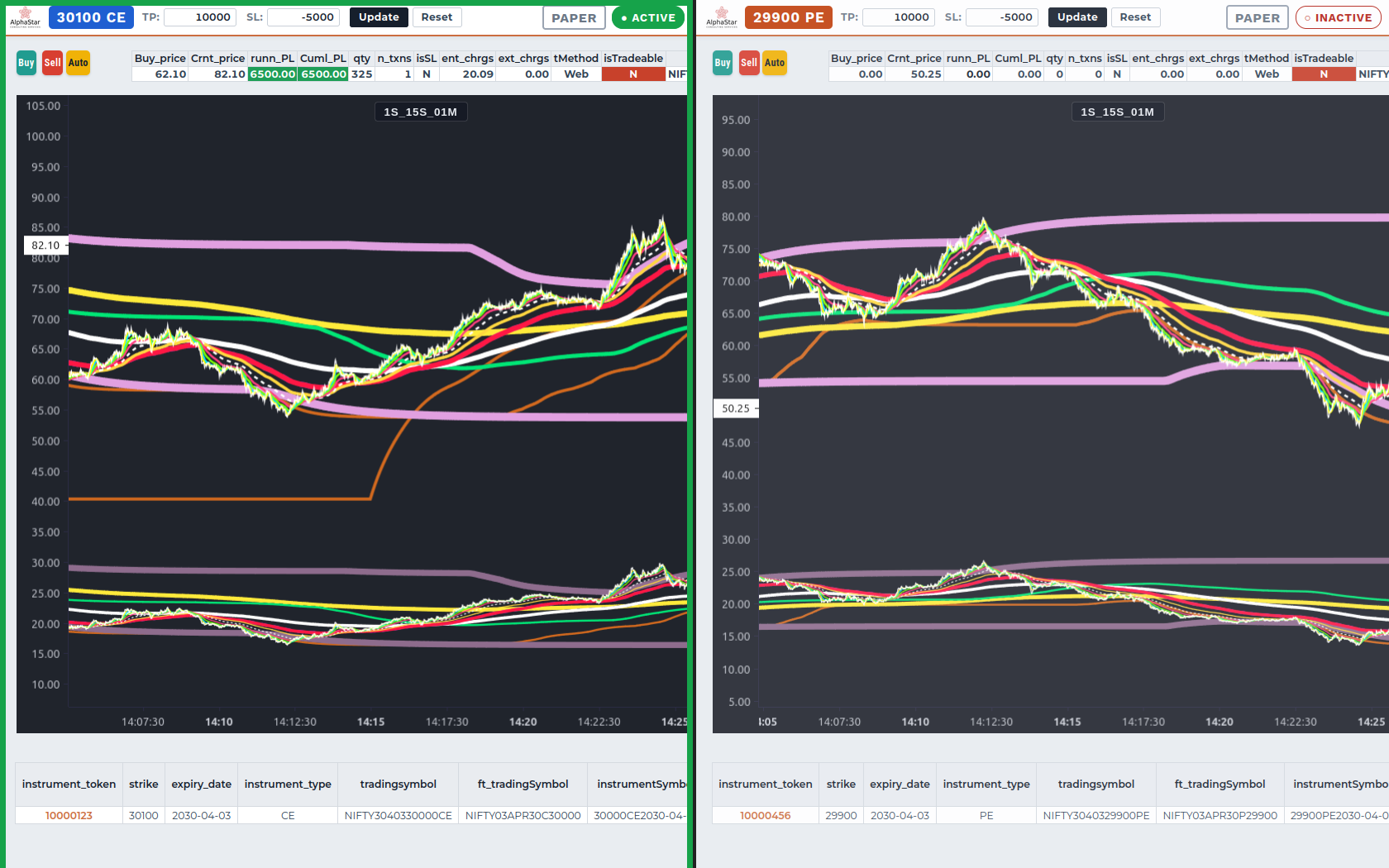Click the 30100 CE instrument label
The height and width of the screenshot is (868, 1389).
coord(91,17)
